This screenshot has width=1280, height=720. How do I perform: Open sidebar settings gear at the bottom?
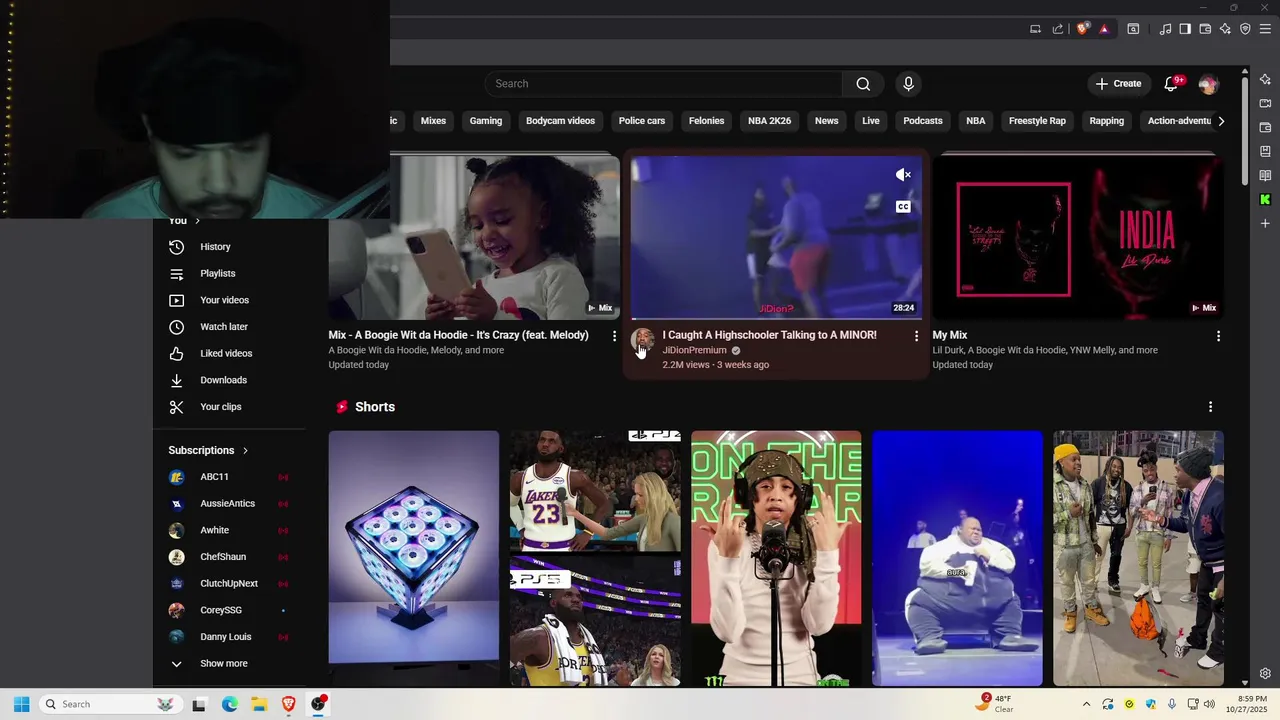coord(1265,674)
